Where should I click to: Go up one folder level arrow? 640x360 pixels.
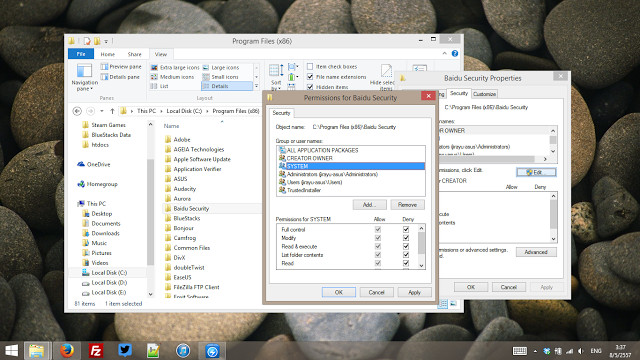[x=112, y=111]
